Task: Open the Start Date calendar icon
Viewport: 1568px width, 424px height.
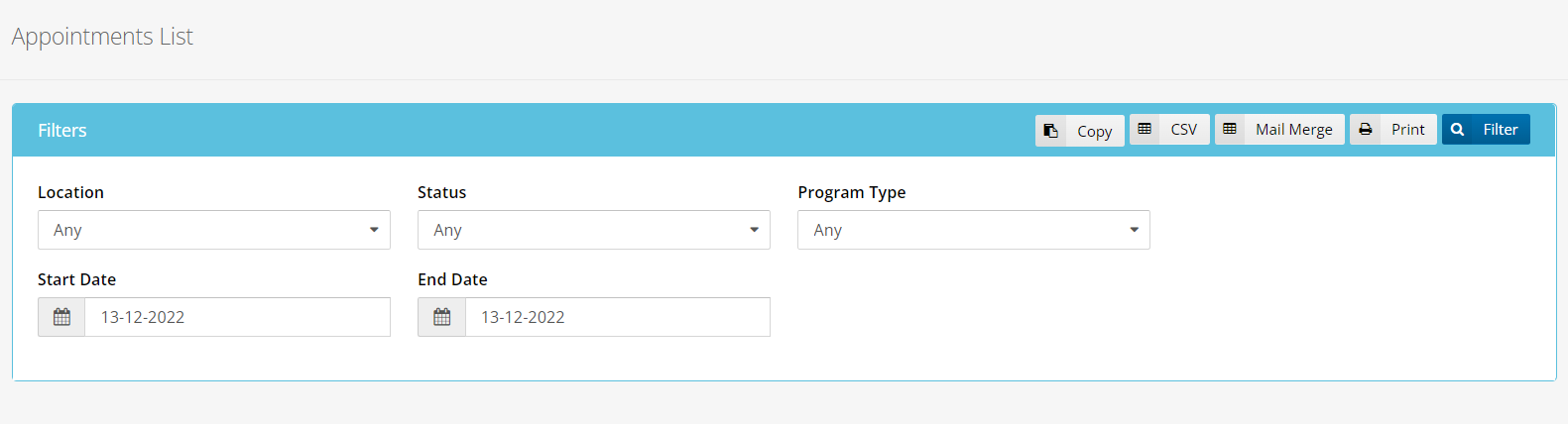Action: 61,317
